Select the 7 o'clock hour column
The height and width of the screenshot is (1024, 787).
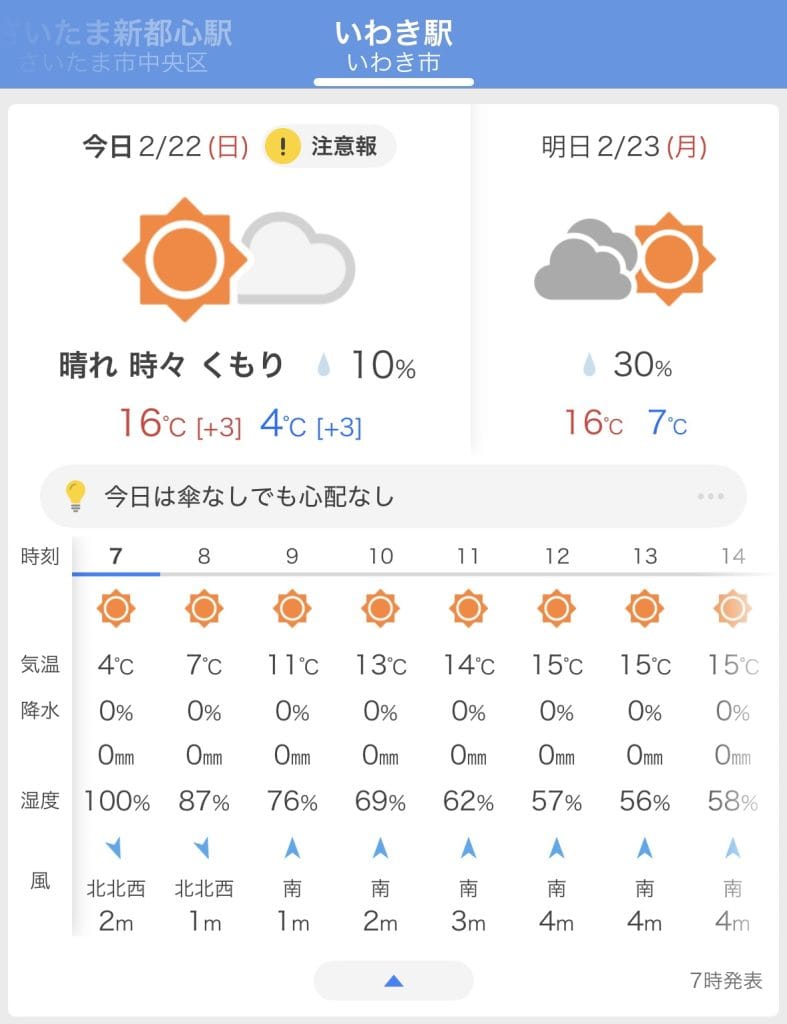116,557
